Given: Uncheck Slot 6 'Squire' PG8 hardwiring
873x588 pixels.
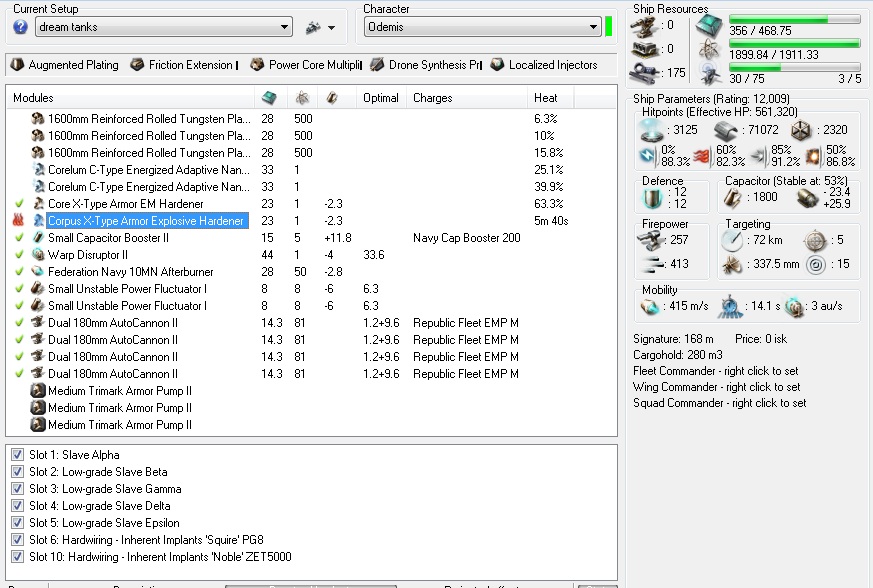Looking at the screenshot, I should [17, 540].
